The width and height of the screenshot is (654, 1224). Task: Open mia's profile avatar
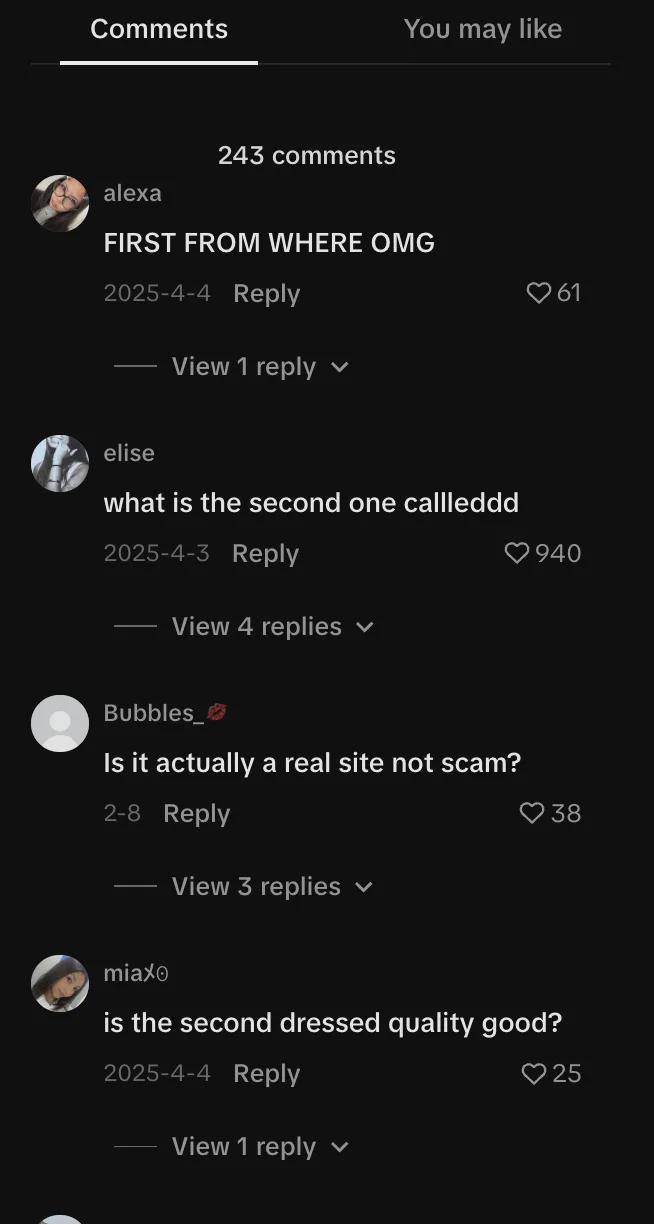[60, 983]
